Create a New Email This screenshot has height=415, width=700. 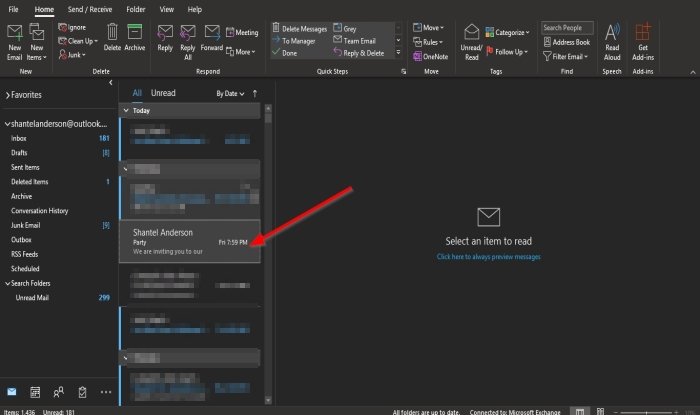coord(15,42)
